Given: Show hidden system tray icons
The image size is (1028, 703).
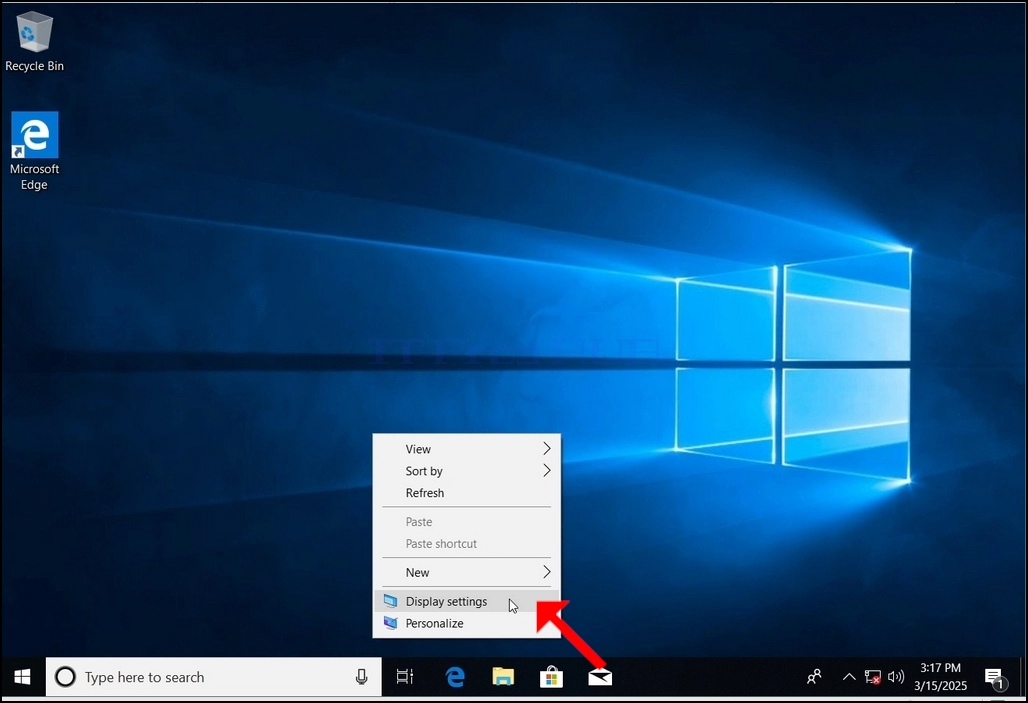Looking at the screenshot, I should point(848,677).
